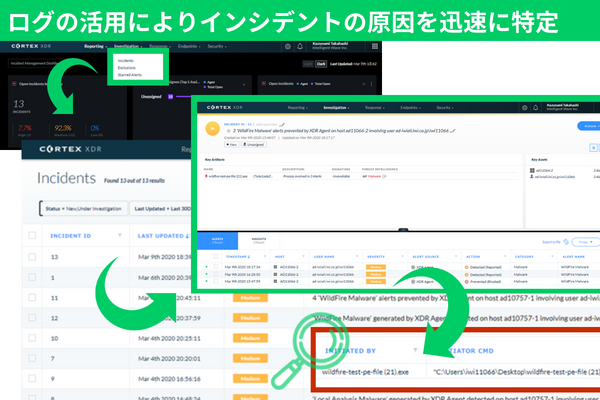Switch to the Alerts tab

point(217,241)
